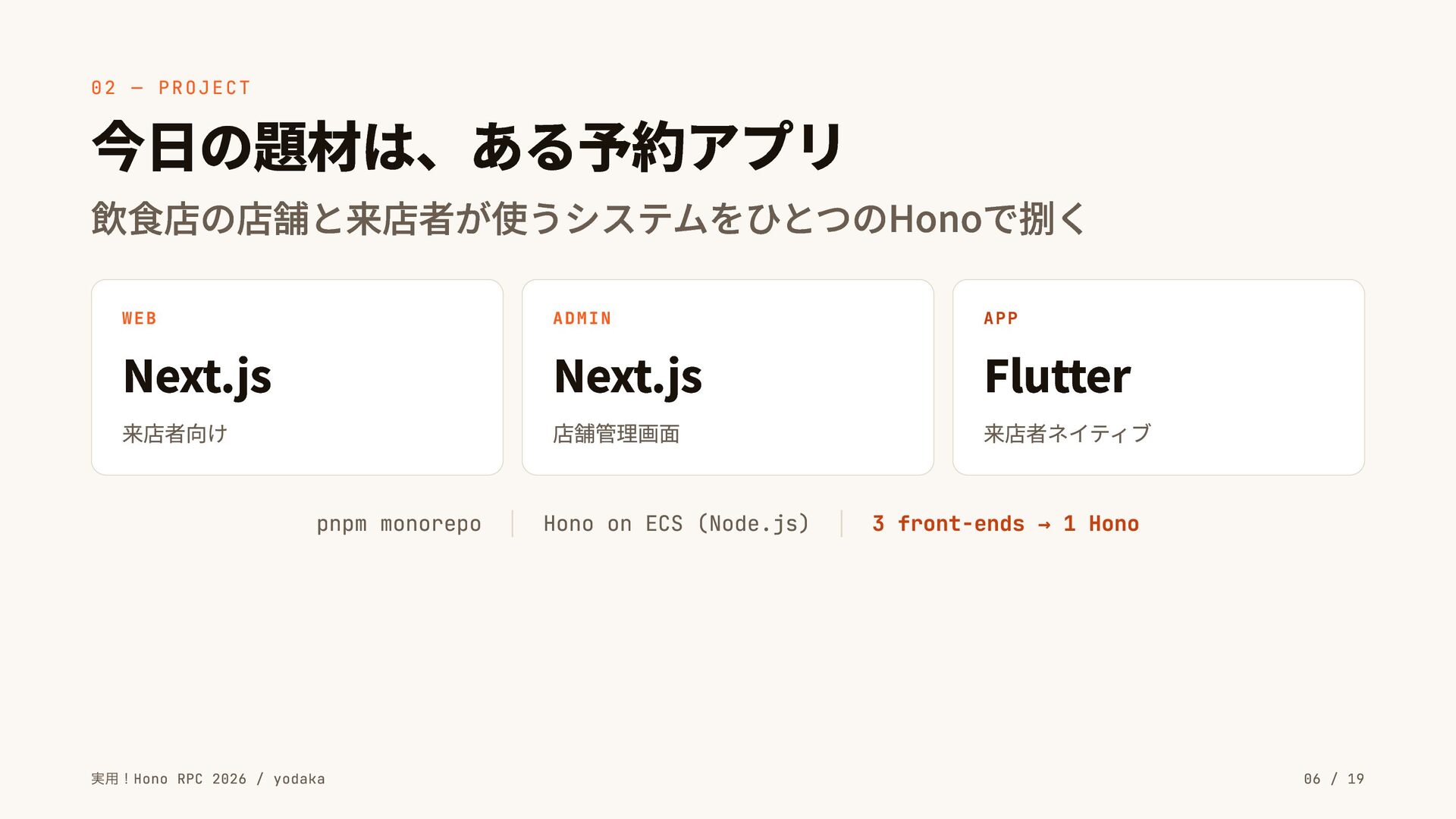The image size is (1456, 819).
Task: Click the word Hono in the subtitle
Action: coord(935,218)
